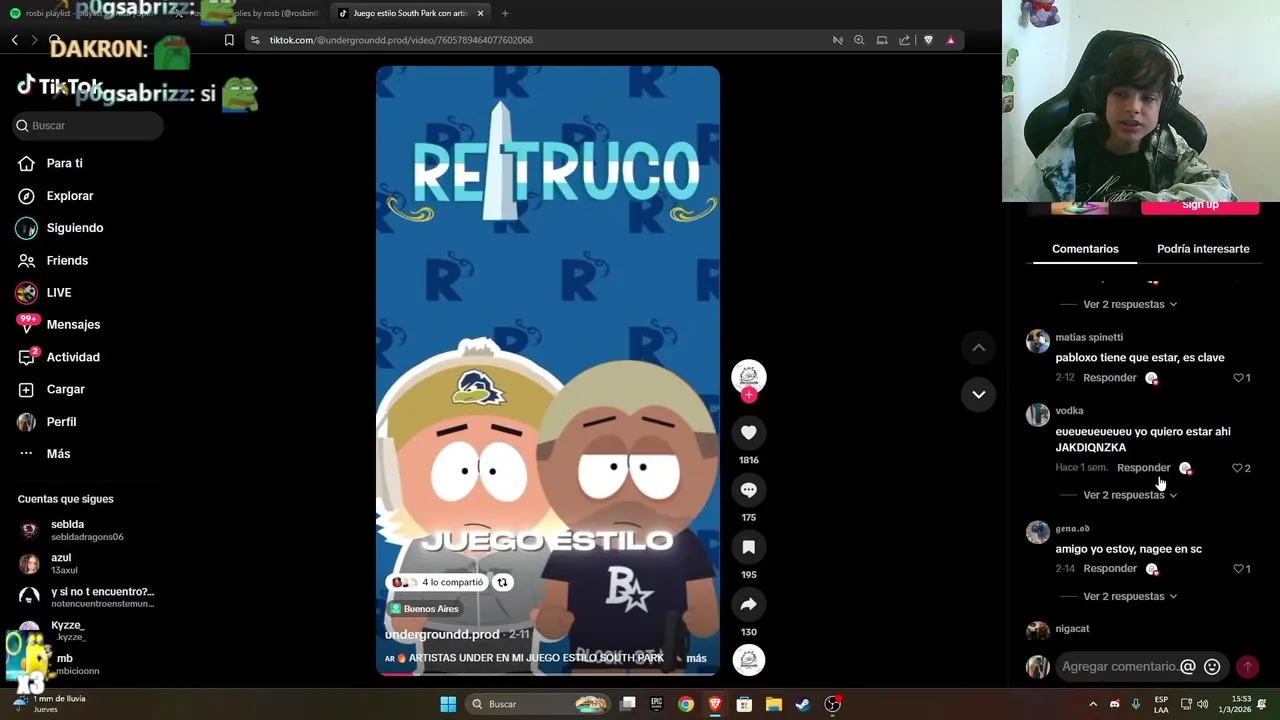Like matias spinetti's comment
Viewport: 1280px width, 720px height.
[x=1239, y=378]
